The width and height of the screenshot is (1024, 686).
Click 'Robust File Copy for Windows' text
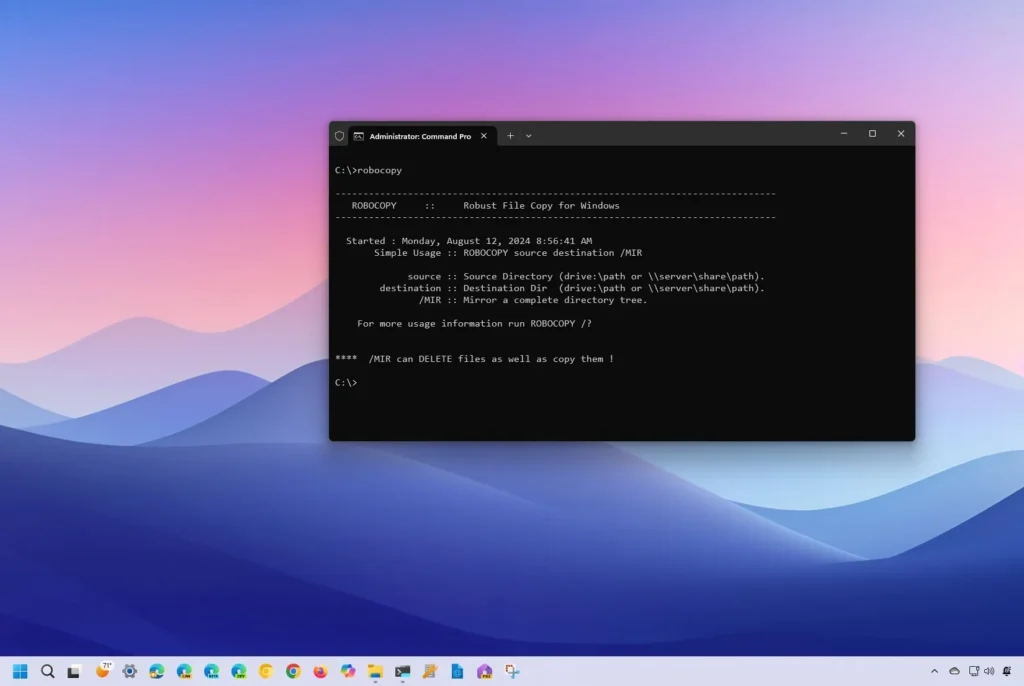point(541,205)
